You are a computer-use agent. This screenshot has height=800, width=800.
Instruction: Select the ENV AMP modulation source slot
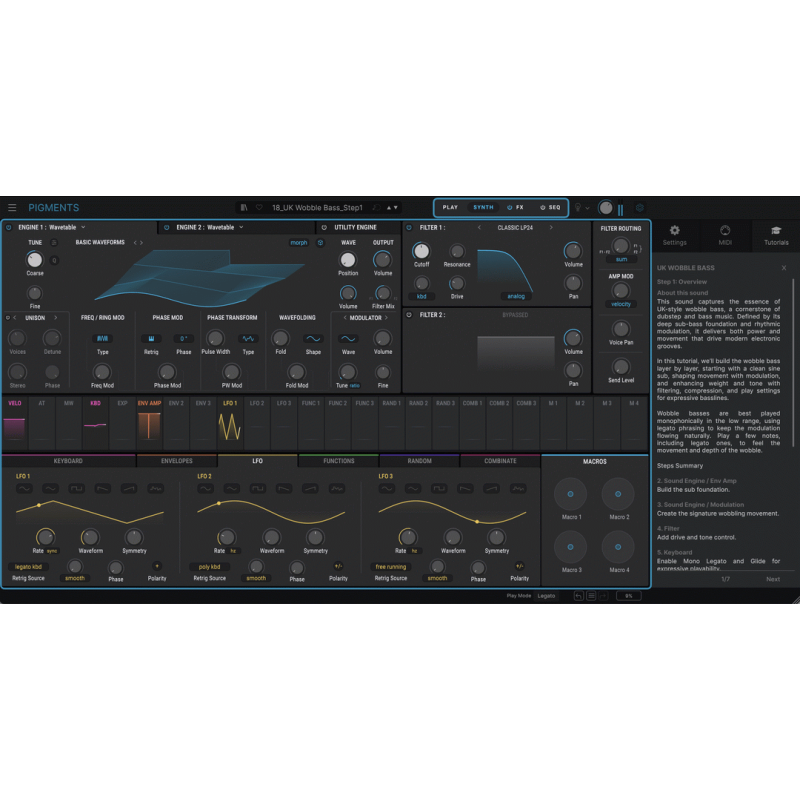pos(149,422)
